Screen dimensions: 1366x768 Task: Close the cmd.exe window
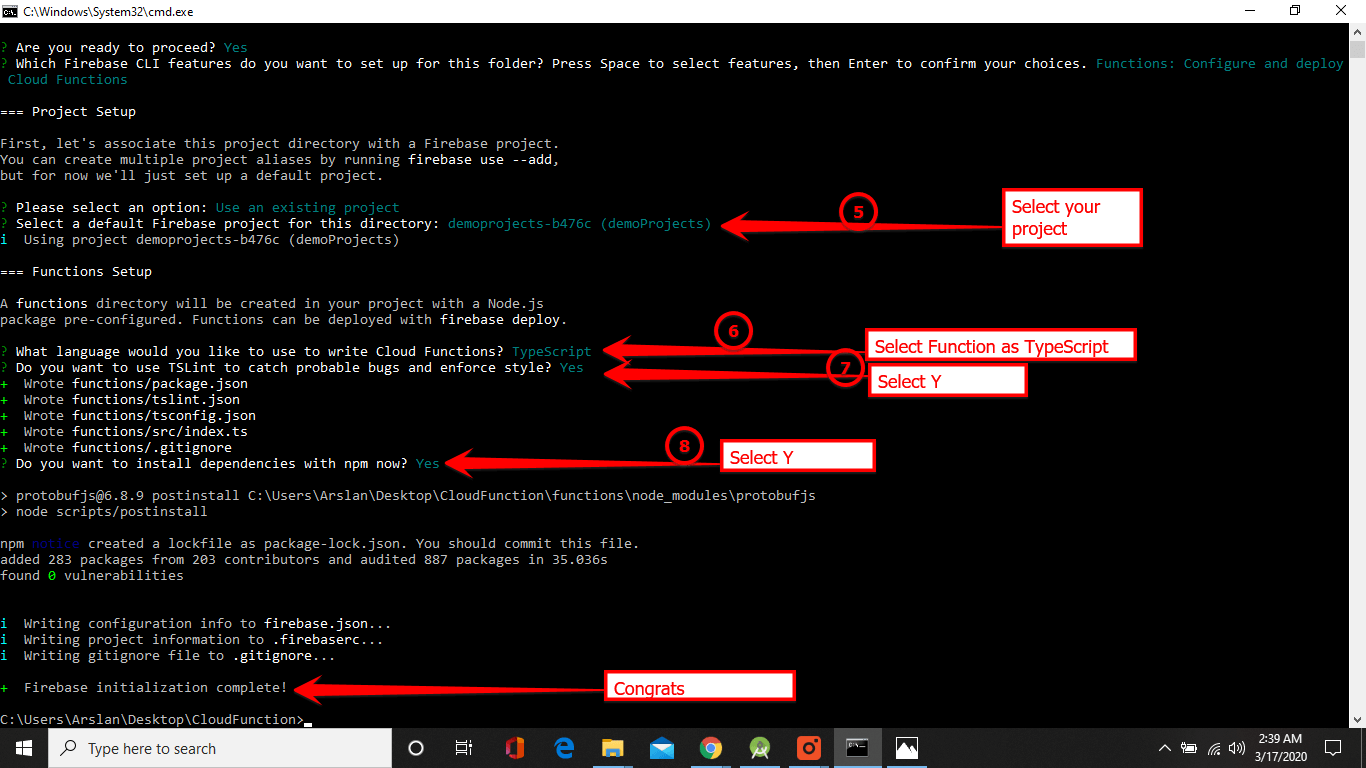point(1342,12)
